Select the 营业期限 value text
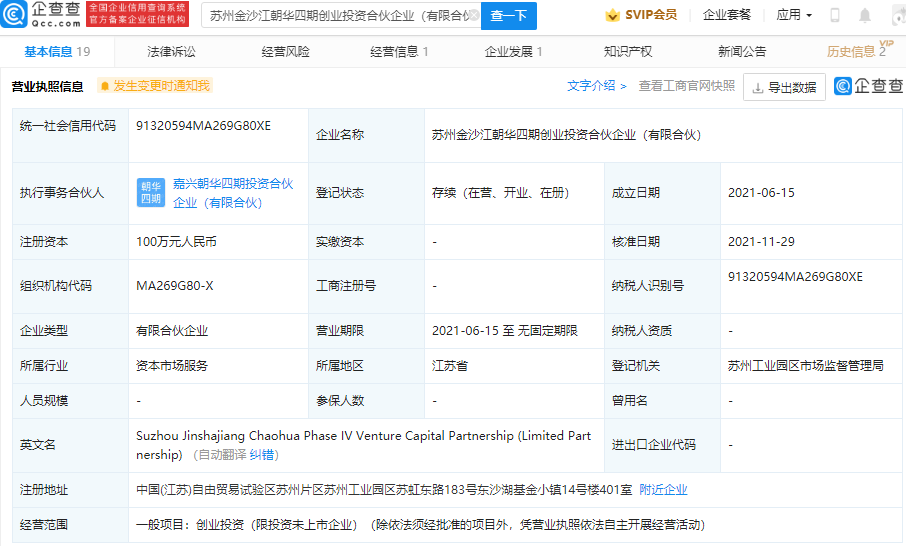This screenshot has width=906, height=546. 504,330
